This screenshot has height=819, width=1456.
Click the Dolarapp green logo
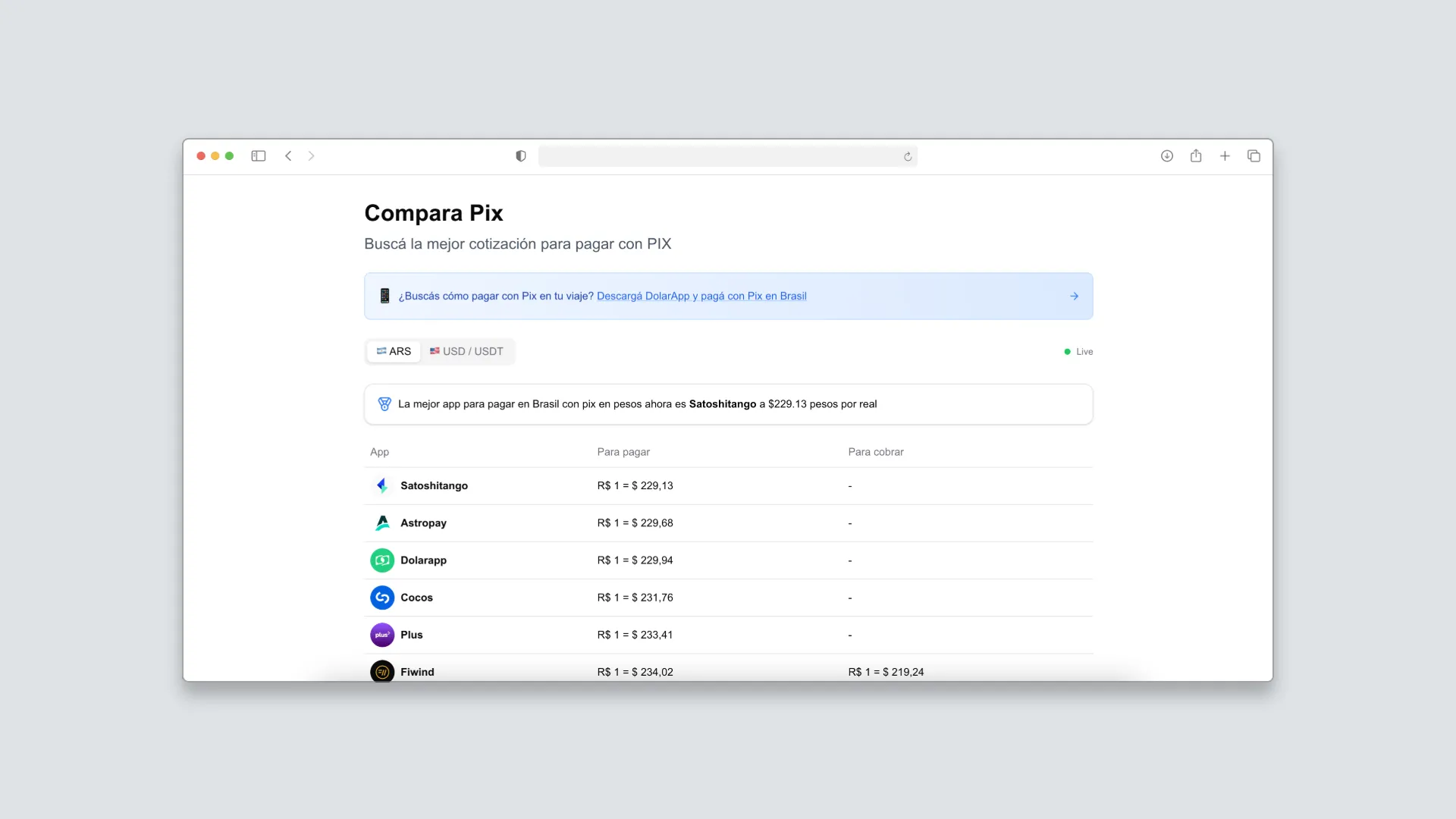[x=382, y=560]
